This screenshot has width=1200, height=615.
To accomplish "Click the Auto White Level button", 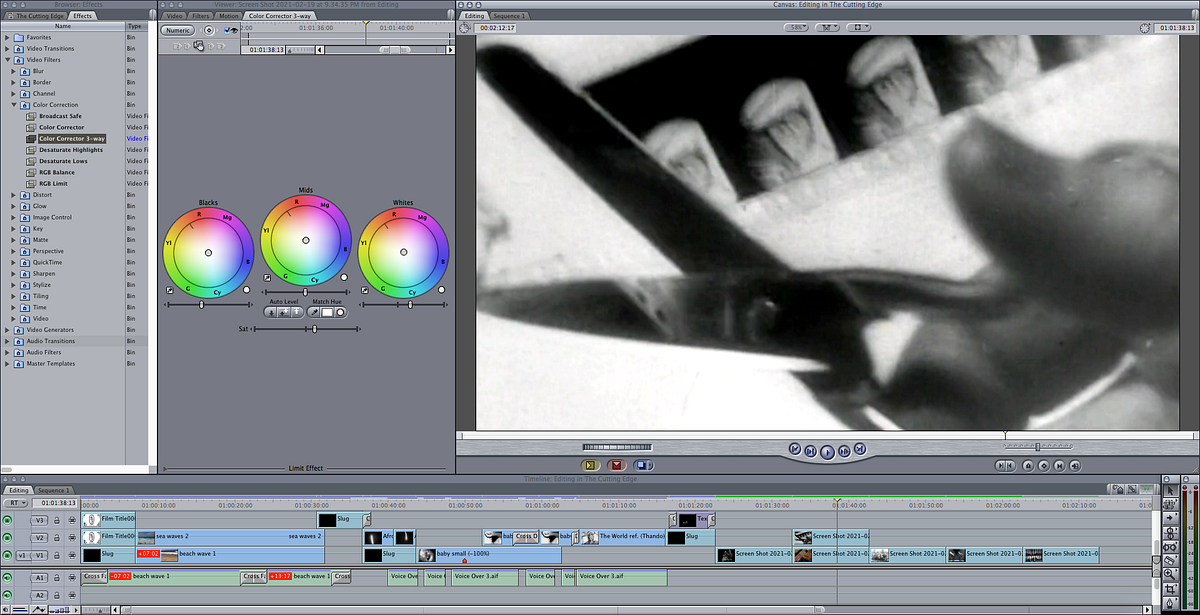I will pyautogui.click(x=296, y=312).
